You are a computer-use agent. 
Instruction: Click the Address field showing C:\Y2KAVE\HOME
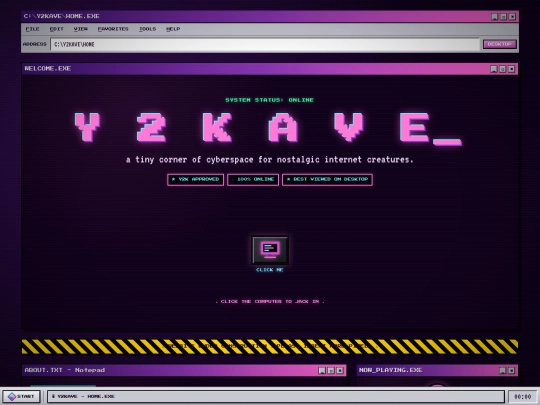point(265,44)
